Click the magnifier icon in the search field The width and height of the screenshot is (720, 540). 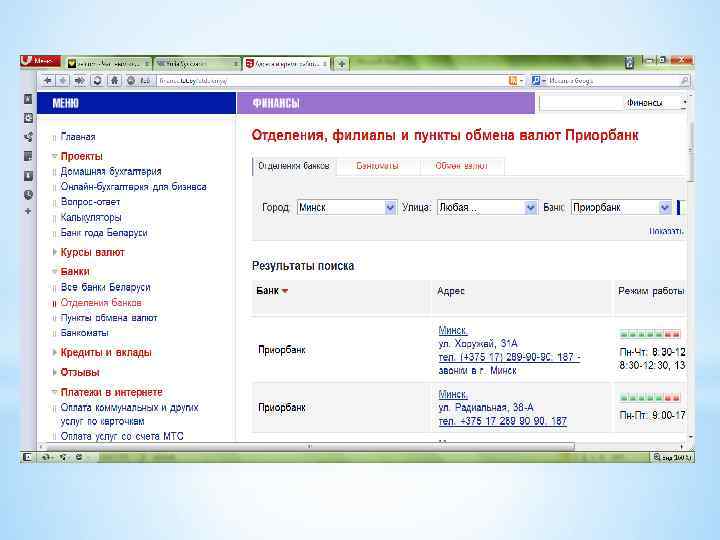[684, 81]
